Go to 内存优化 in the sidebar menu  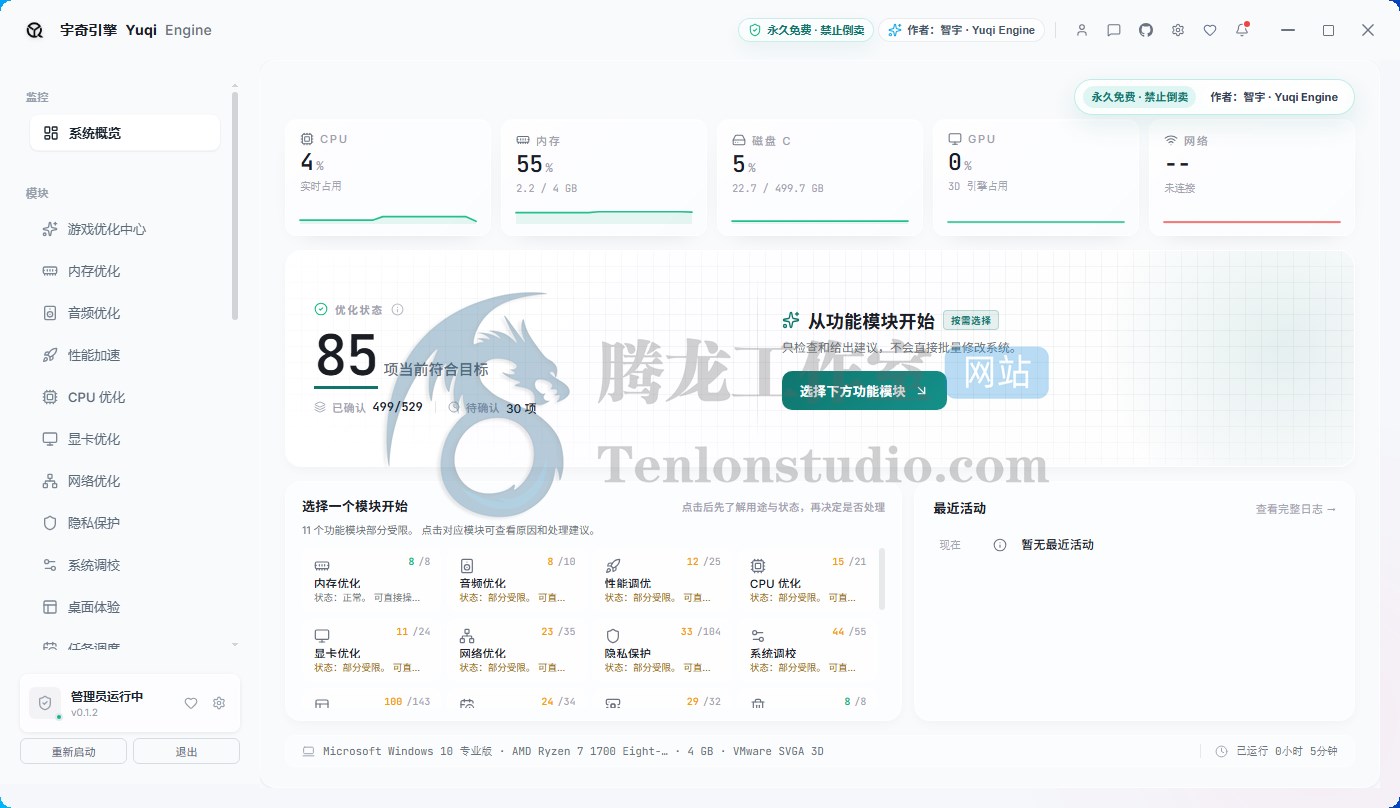click(x=125, y=271)
